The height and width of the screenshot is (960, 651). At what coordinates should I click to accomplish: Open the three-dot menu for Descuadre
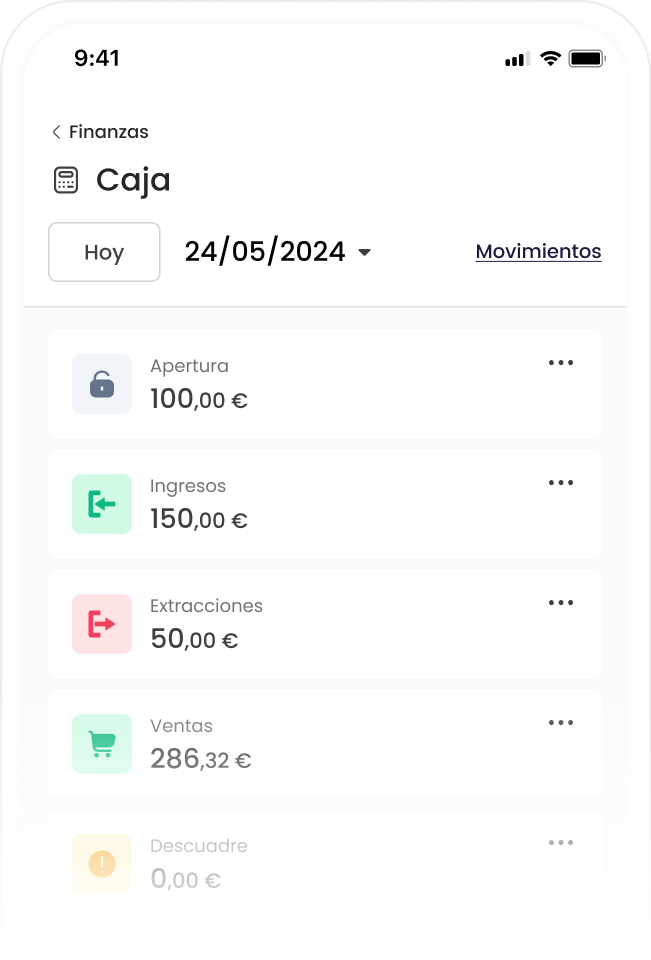[x=561, y=843]
